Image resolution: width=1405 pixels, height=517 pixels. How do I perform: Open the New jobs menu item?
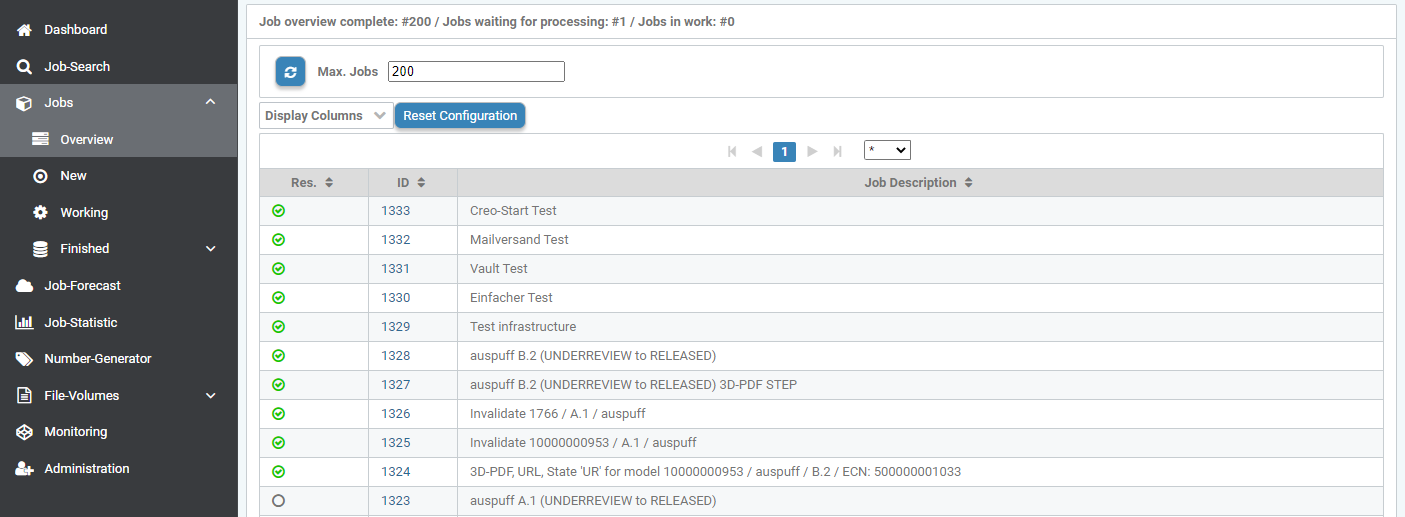tap(73, 176)
